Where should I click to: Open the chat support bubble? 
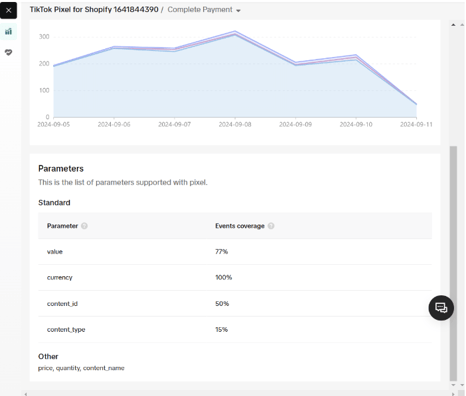pyautogui.click(x=441, y=308)
